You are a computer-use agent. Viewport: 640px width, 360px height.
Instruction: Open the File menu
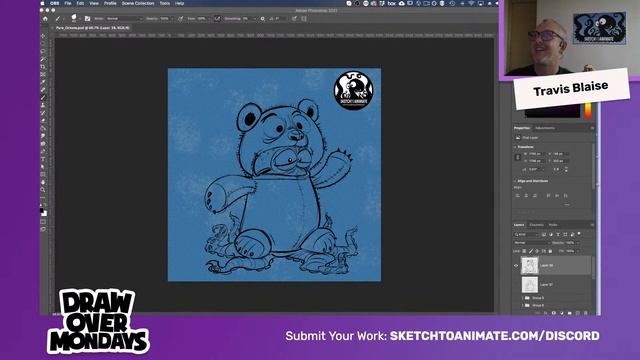(x=68, y=3)
